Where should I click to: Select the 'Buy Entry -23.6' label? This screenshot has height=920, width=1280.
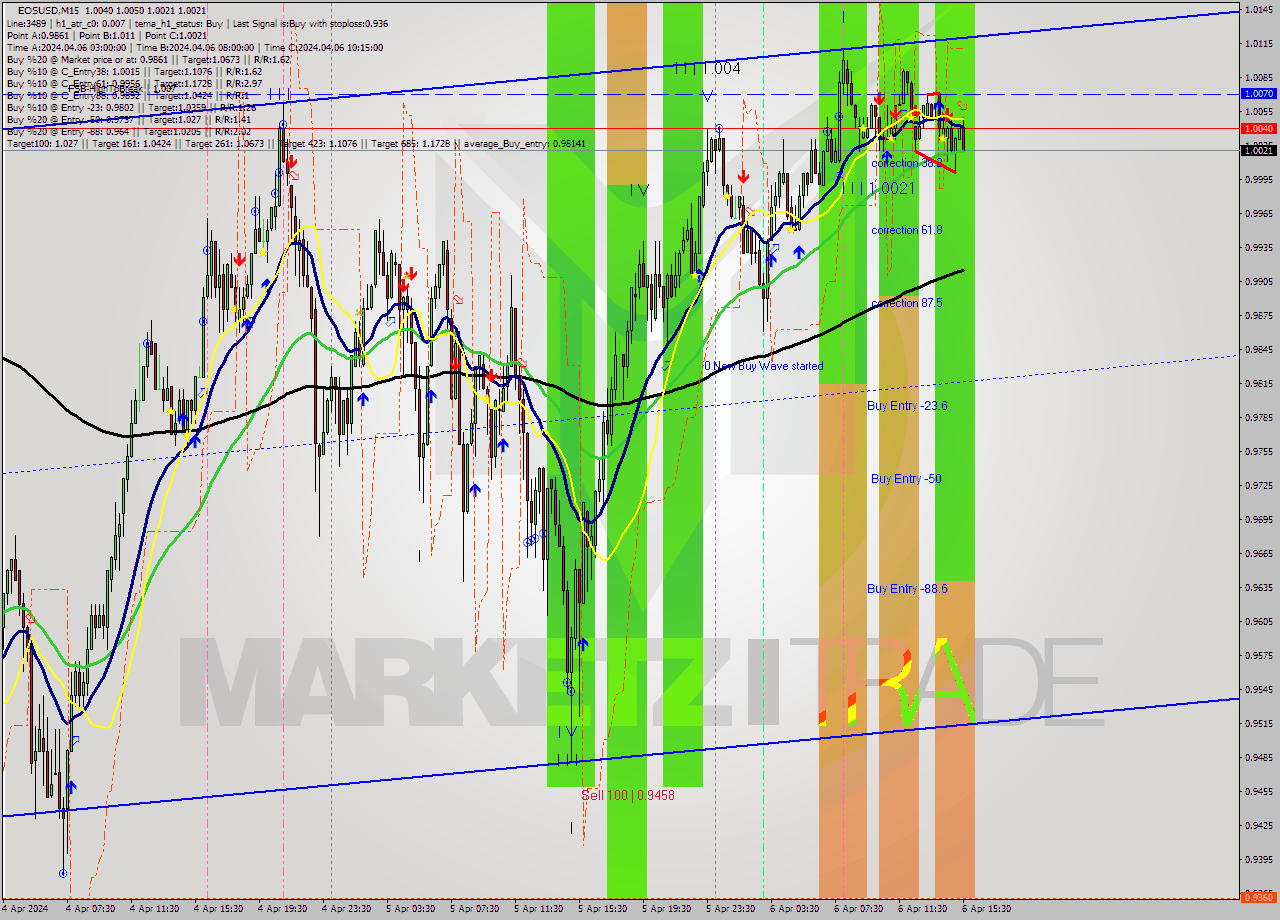(x=907, y=406)
